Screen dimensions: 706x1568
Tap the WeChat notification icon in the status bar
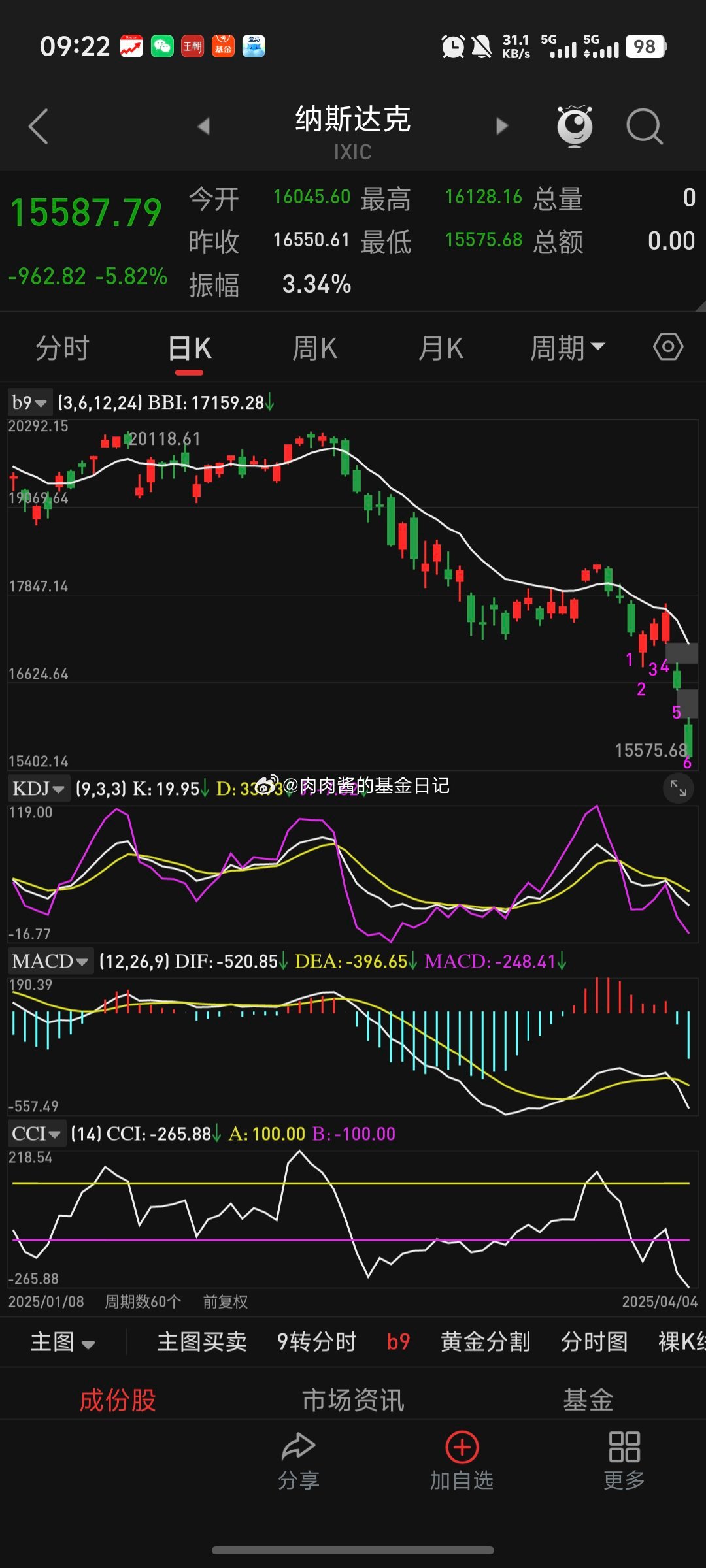click(x=162, y=46)
